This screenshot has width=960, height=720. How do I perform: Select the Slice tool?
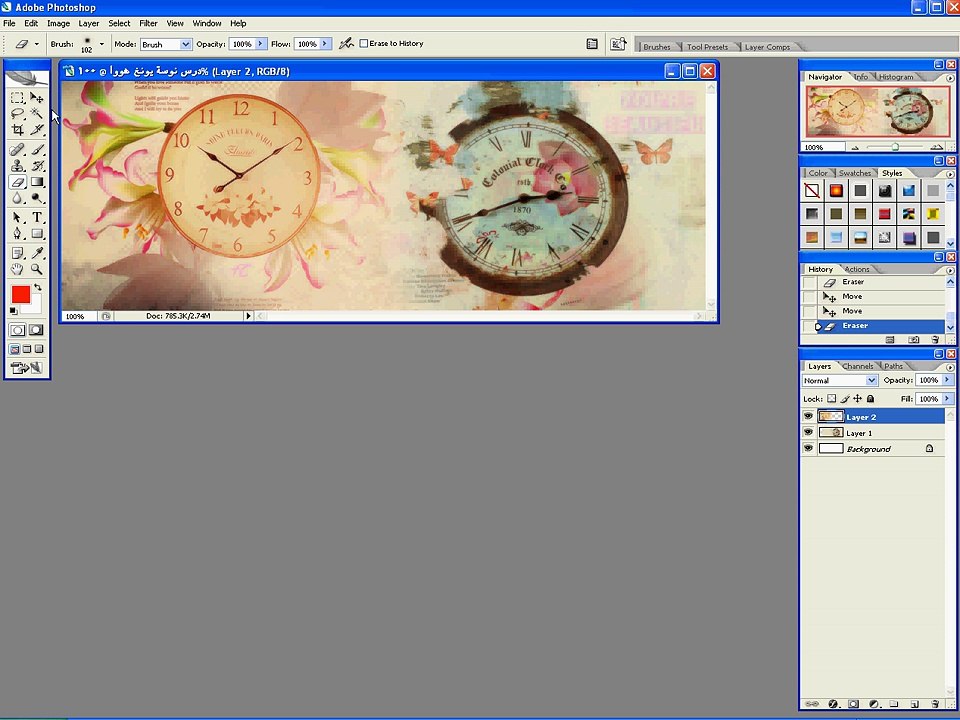pyautogui.click(x=37, y=129)
